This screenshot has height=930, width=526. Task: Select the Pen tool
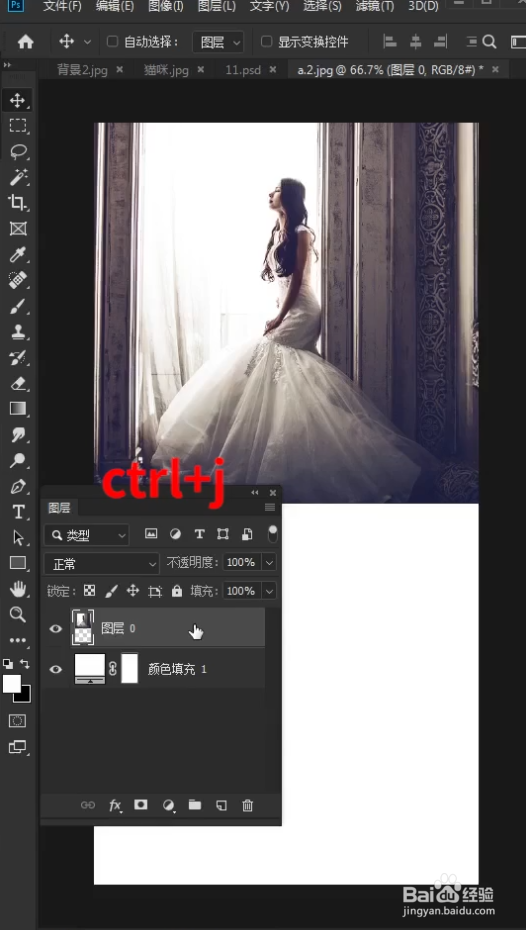17,486
